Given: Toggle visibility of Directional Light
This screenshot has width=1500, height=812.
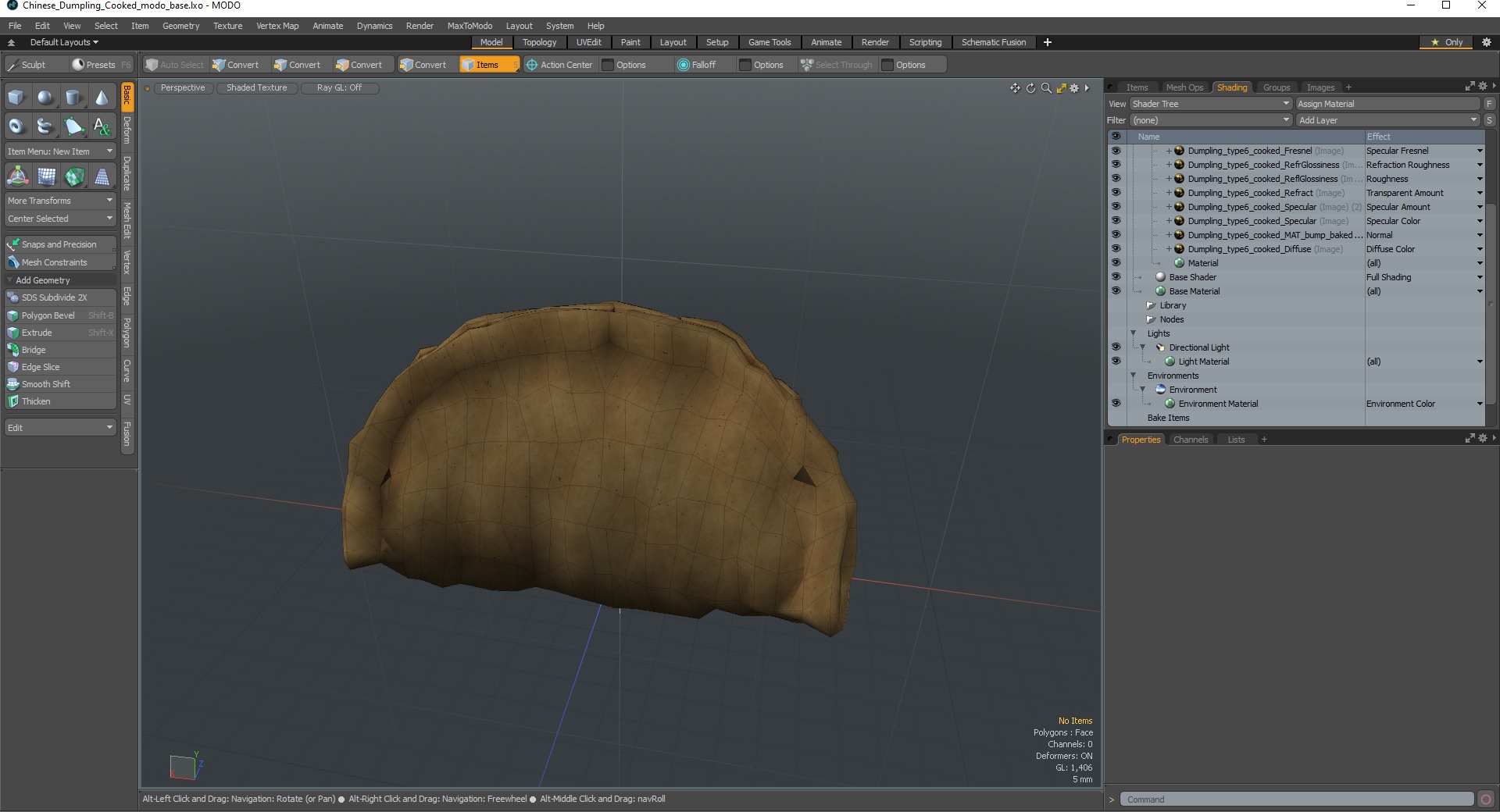Looking at the screenshot, I should pyautogui.click(x=1116, y=347).
